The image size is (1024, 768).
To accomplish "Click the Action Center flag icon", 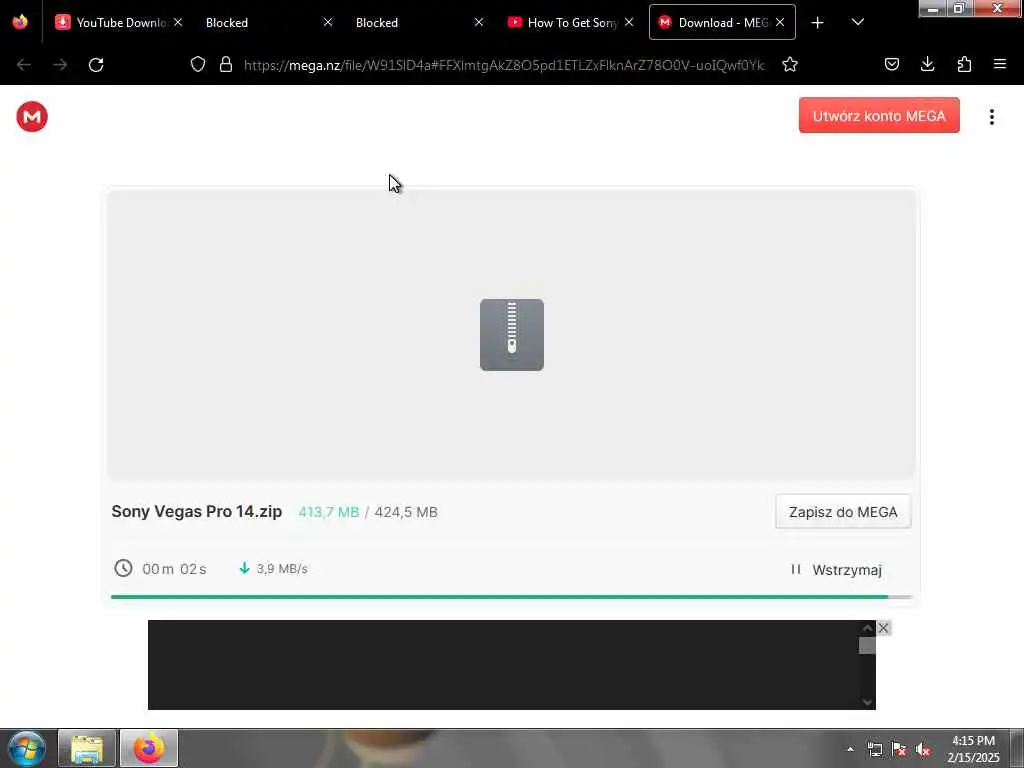I will 899,750.
